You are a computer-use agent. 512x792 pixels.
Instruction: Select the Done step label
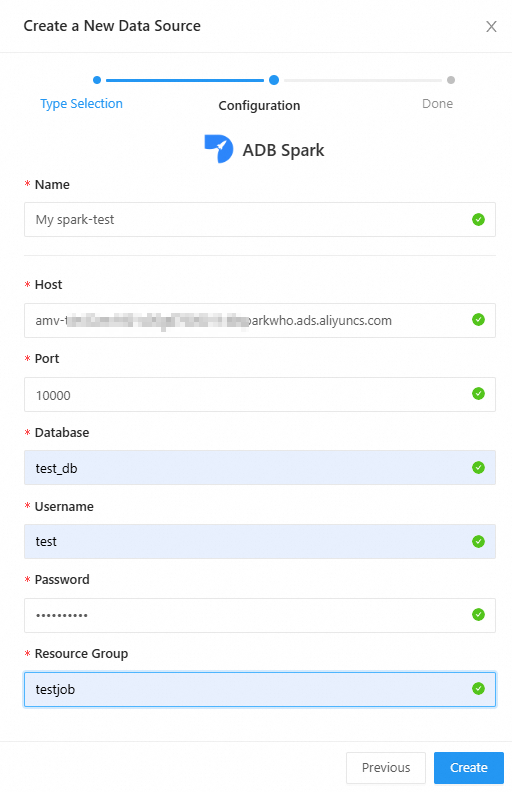click(x=437, y=104)
